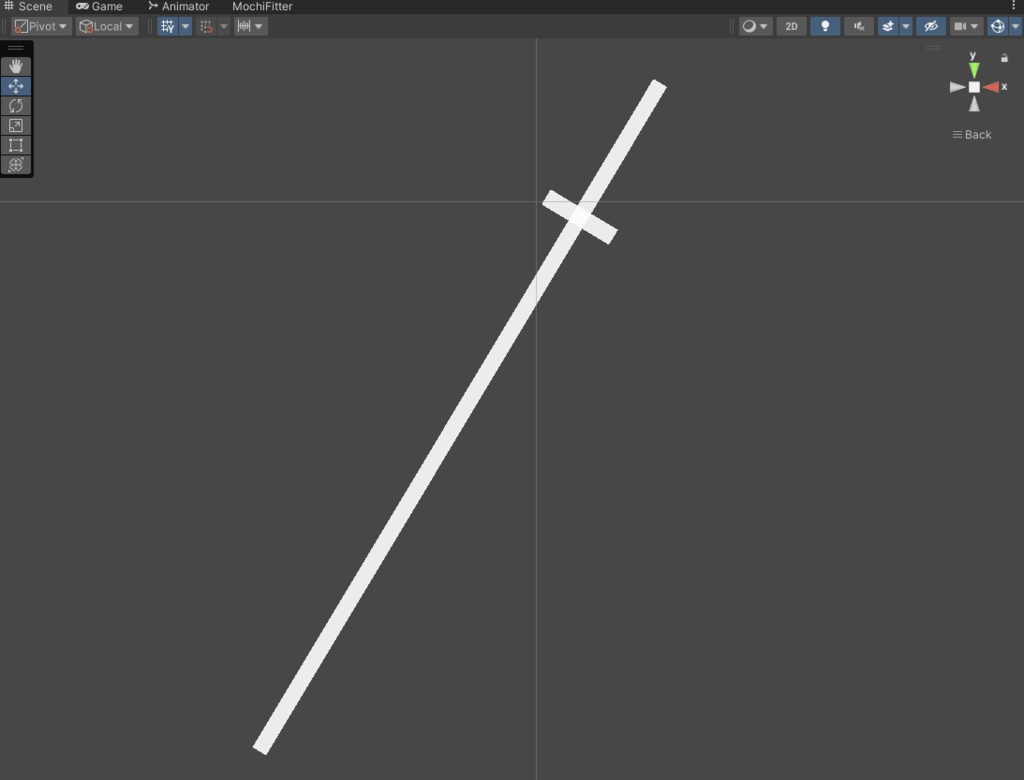Select the Rect transform tool
The width and height of the screenshot is (1024, 780).
coord(16,145)
